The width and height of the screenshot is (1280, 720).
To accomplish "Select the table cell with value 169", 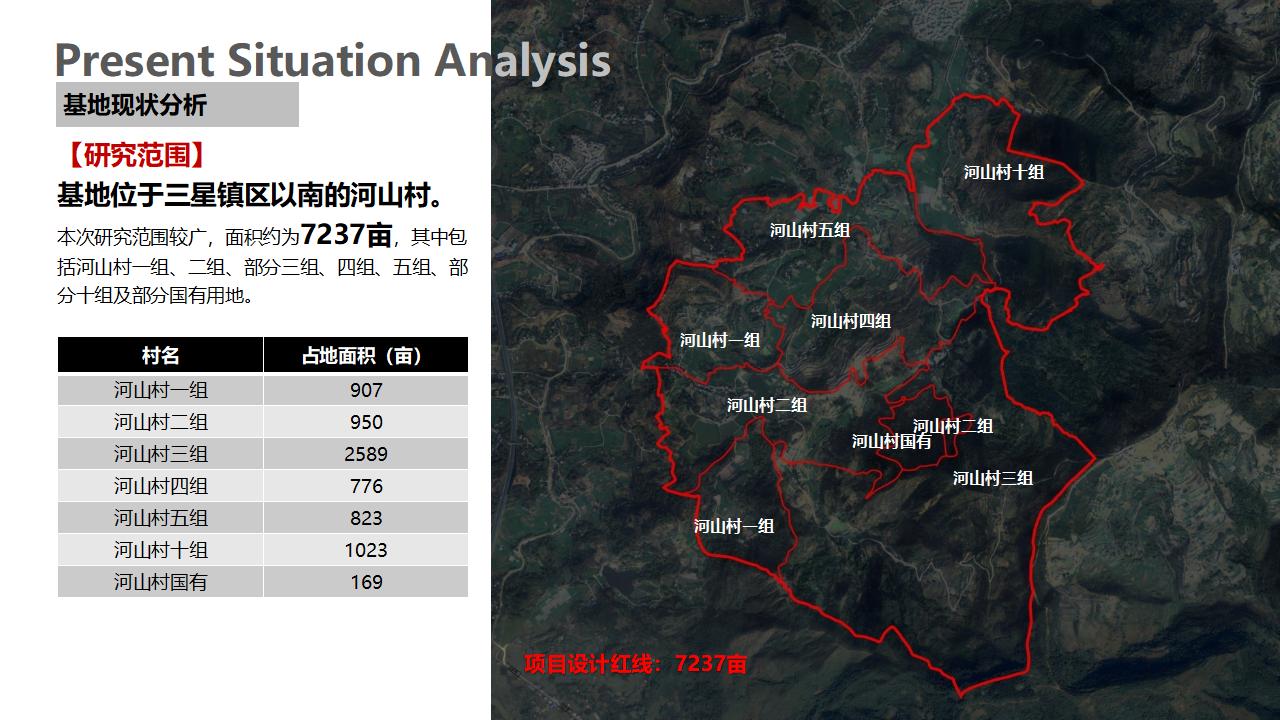I will (x=366, y=582).
